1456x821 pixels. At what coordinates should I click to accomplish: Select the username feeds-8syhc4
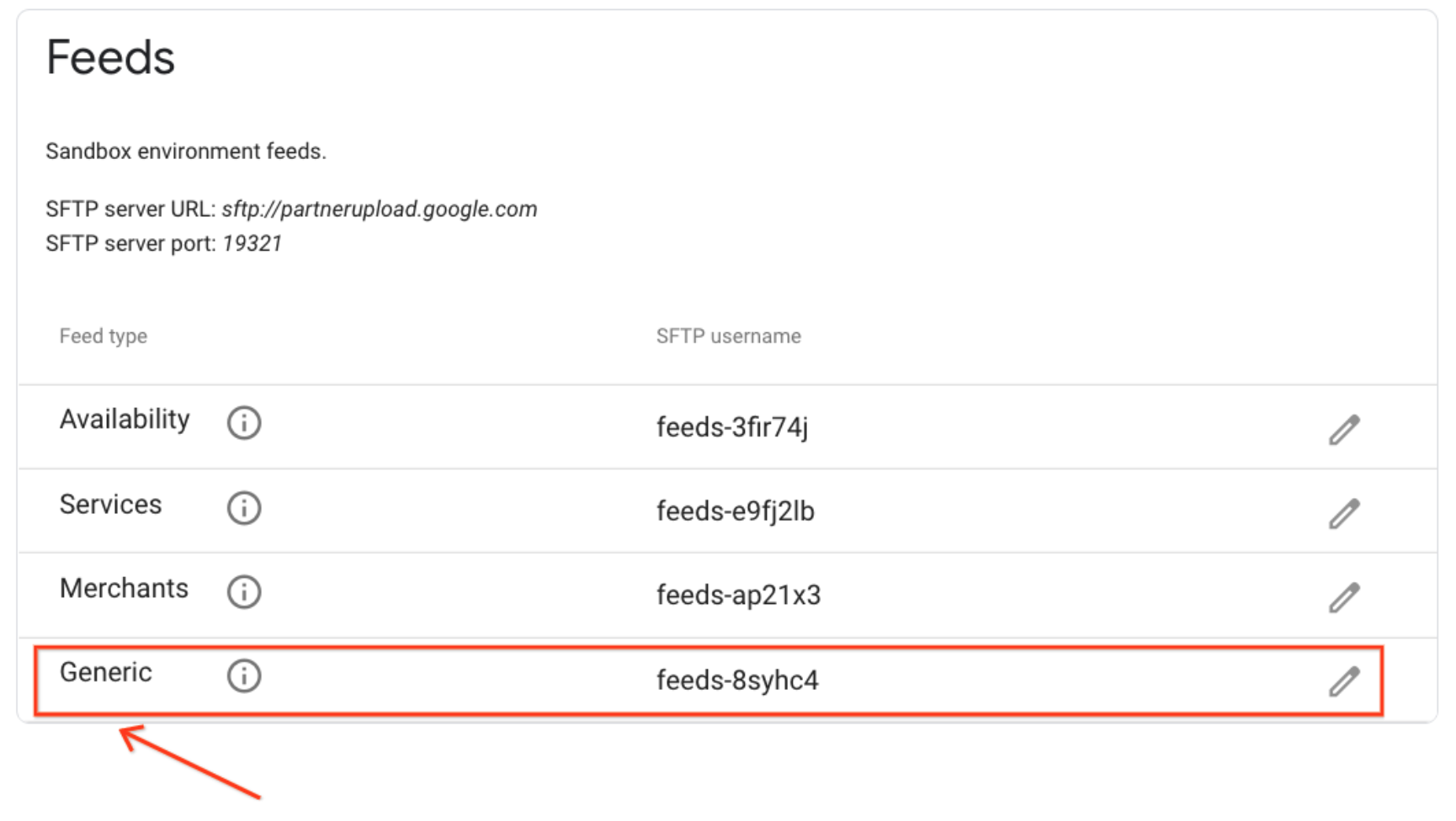pos(741,681)
